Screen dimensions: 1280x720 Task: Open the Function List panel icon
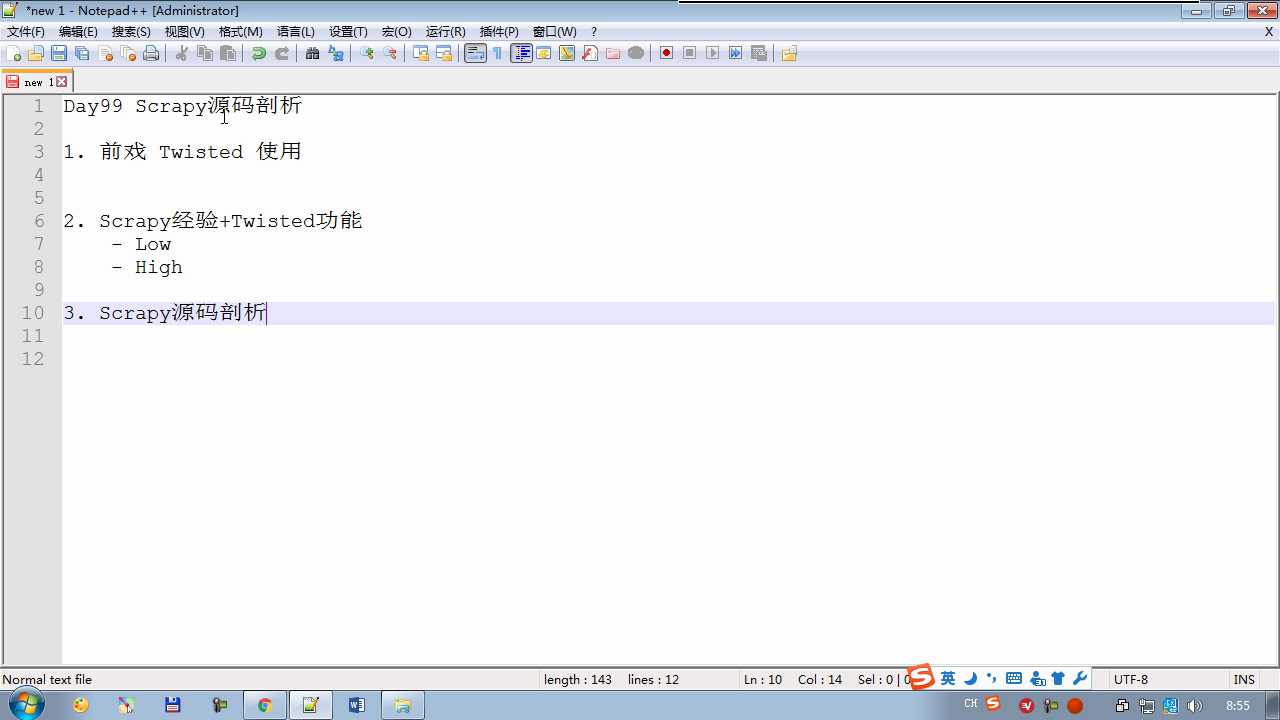pos(590,54)
